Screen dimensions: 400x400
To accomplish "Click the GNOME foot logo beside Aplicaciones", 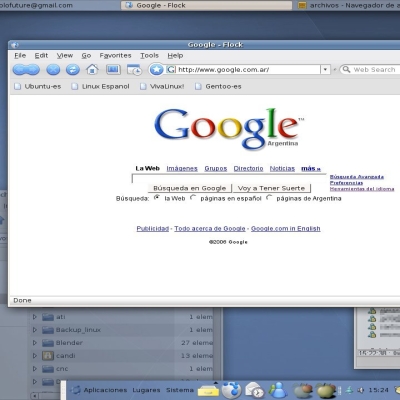I will click(76, 390).
